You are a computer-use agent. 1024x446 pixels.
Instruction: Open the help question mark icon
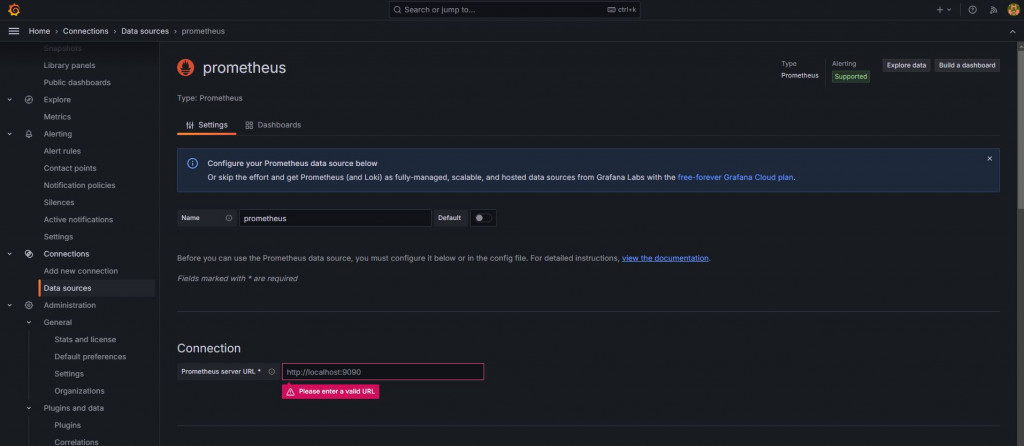pos(972,9)
